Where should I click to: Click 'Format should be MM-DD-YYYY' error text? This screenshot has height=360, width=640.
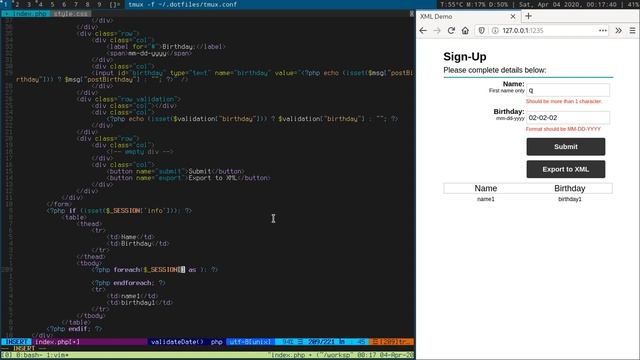[x=563, y=129]
